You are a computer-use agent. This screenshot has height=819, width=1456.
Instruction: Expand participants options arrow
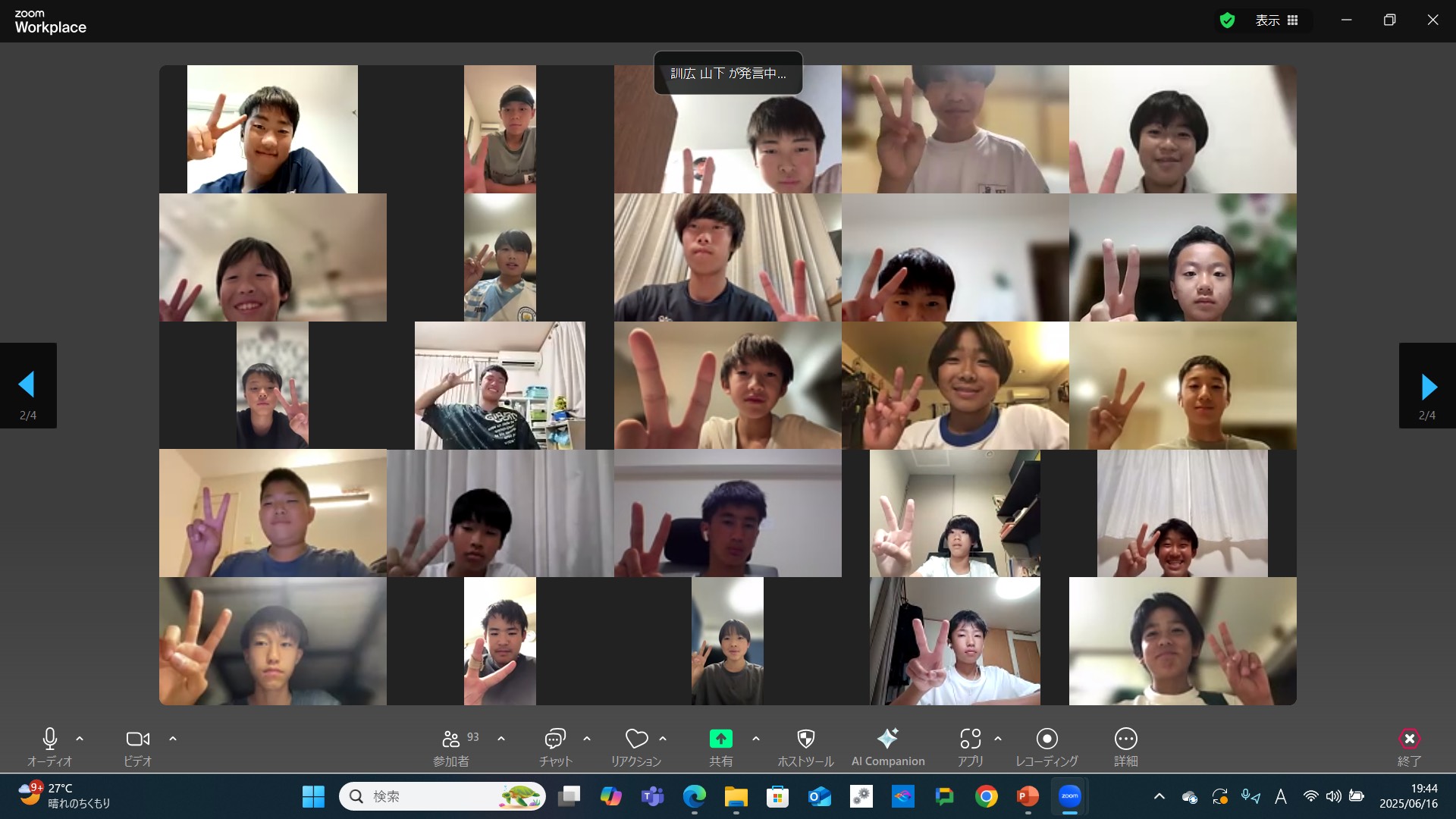501,739
